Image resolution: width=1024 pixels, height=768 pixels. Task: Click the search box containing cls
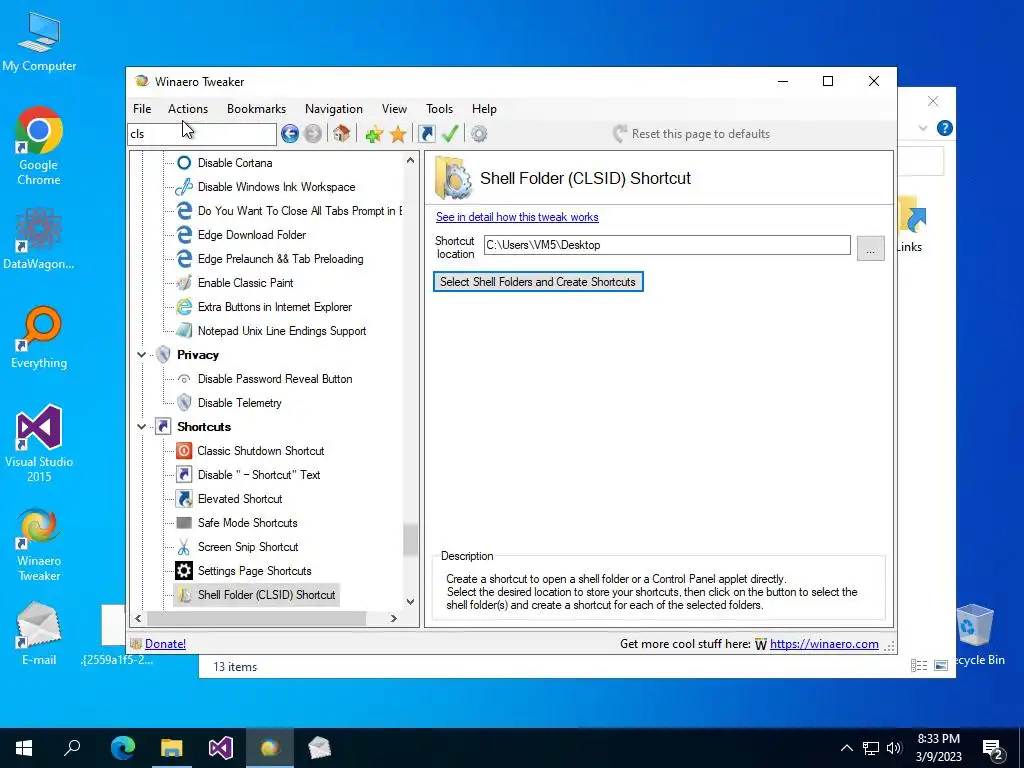point(202,134)
